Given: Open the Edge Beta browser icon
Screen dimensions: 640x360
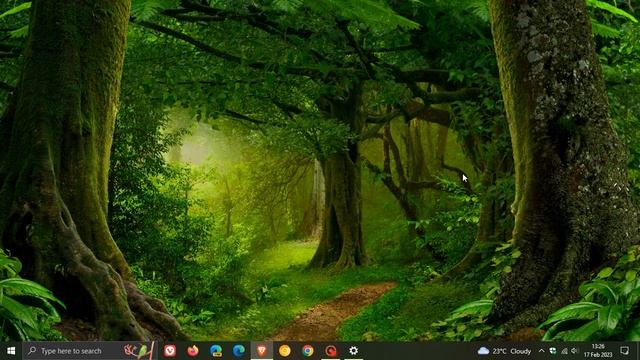Looking at the screenshot, I should pos(216,351).
